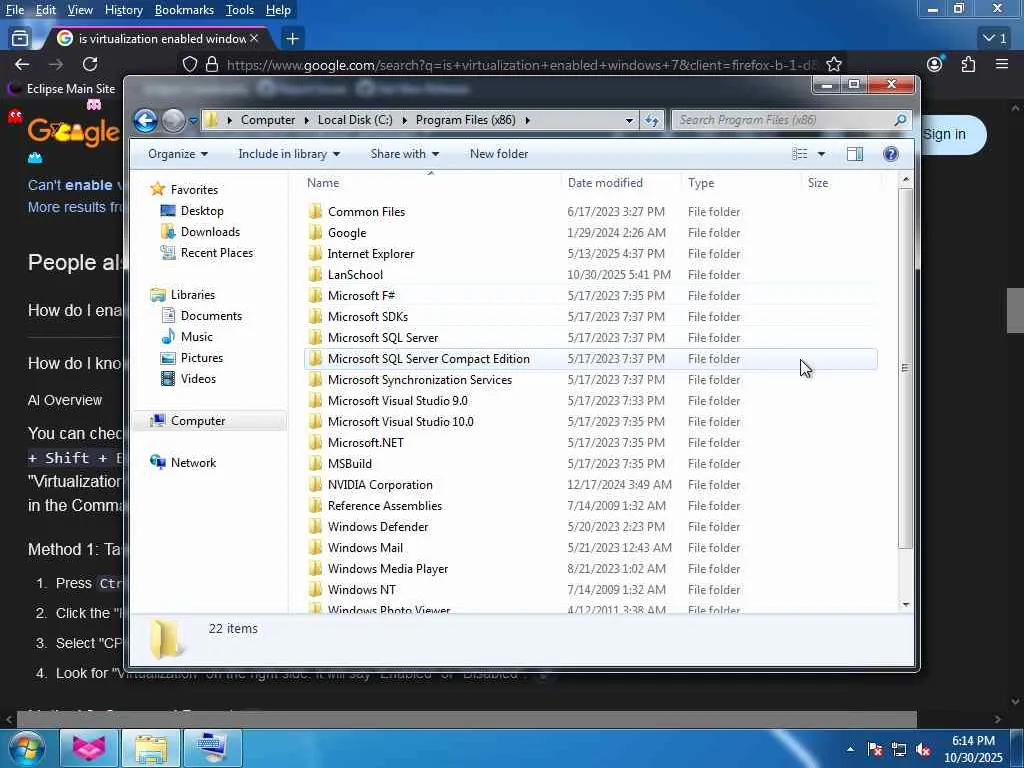Click the search magnifier in Explorer
This screenshot has width=1024, height=768.
point(900,120)
